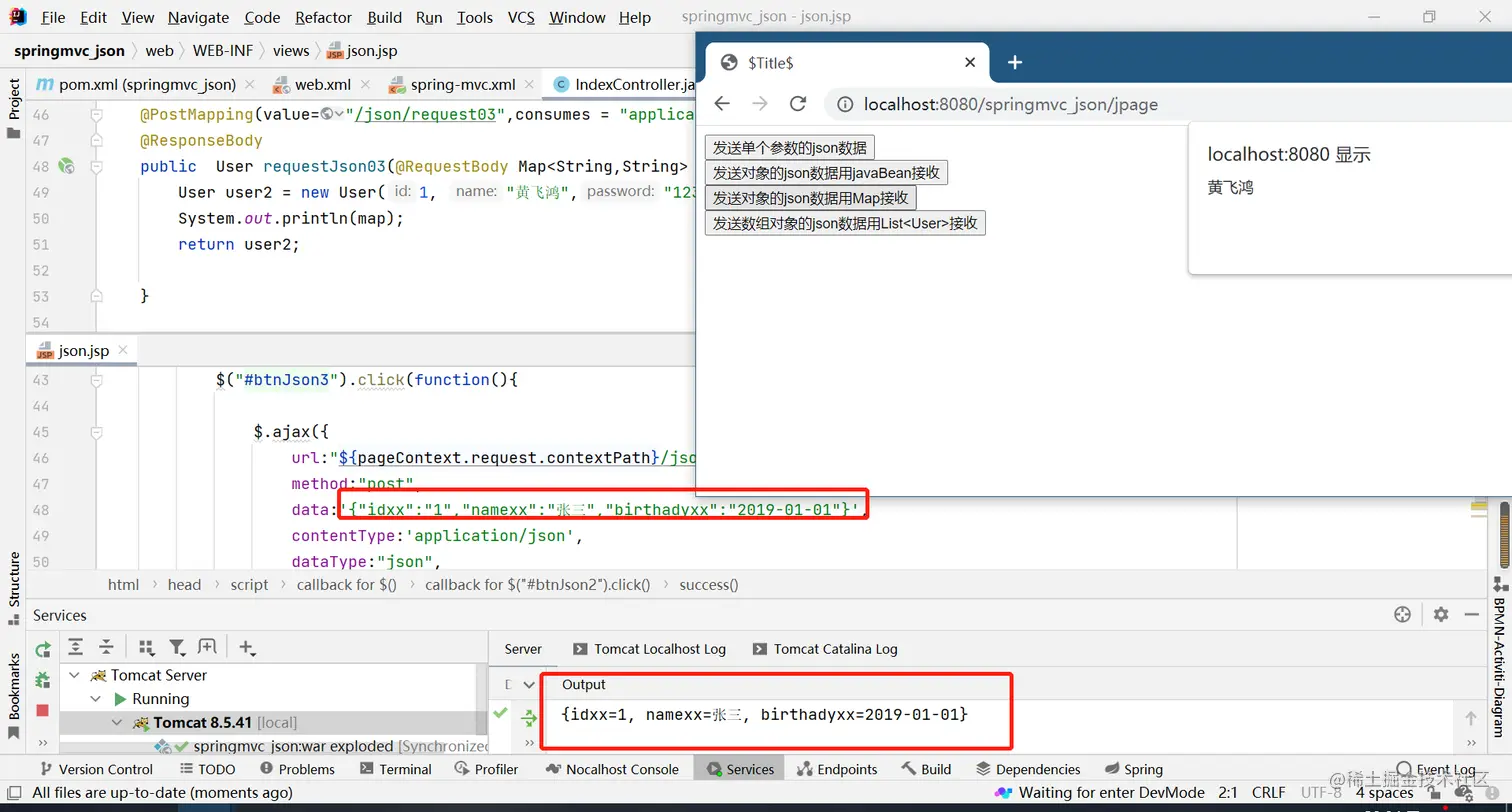
Task: Go back in the browser
Action: point(722,104)
